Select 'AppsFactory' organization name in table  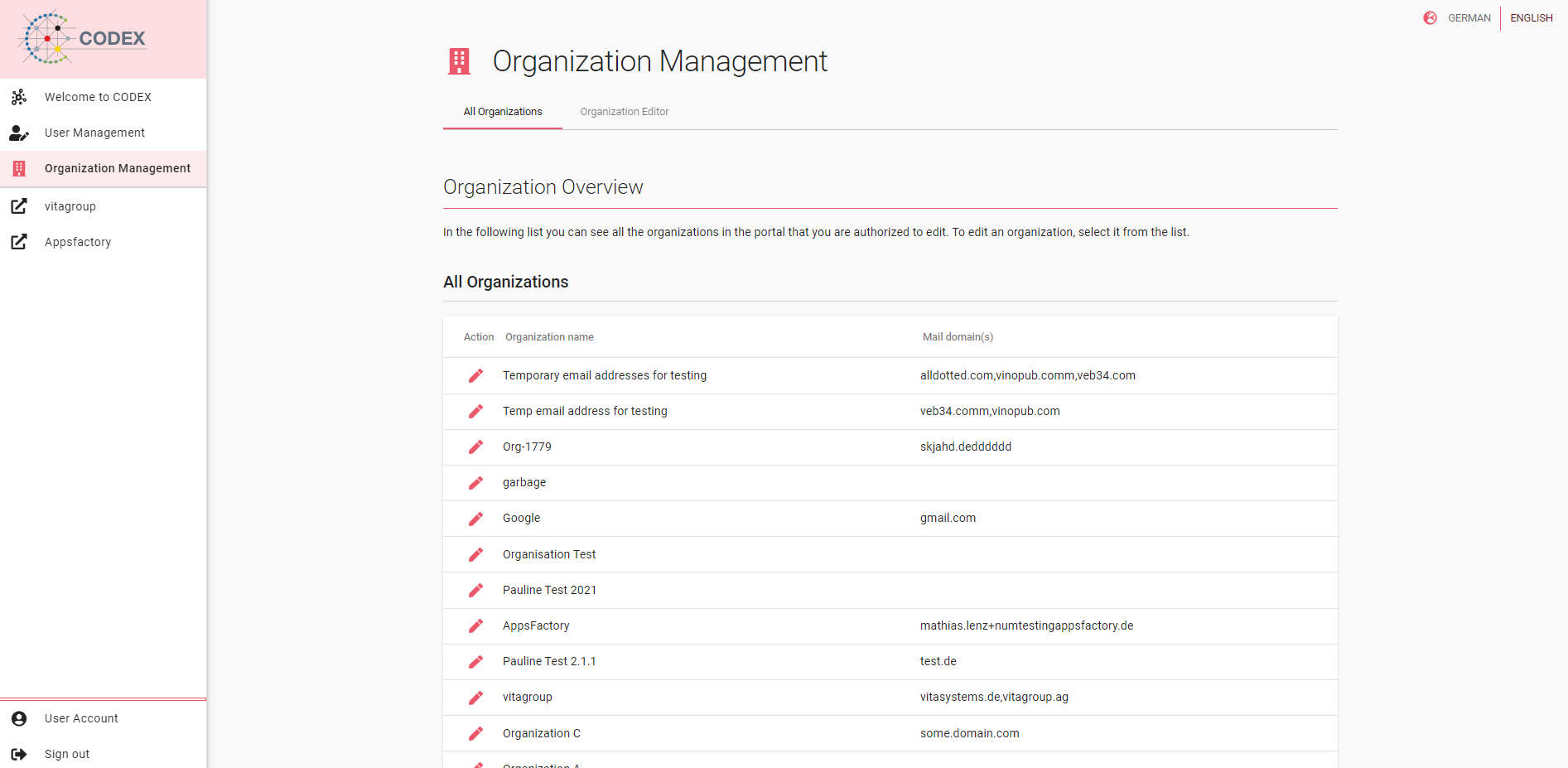(536, 626)
